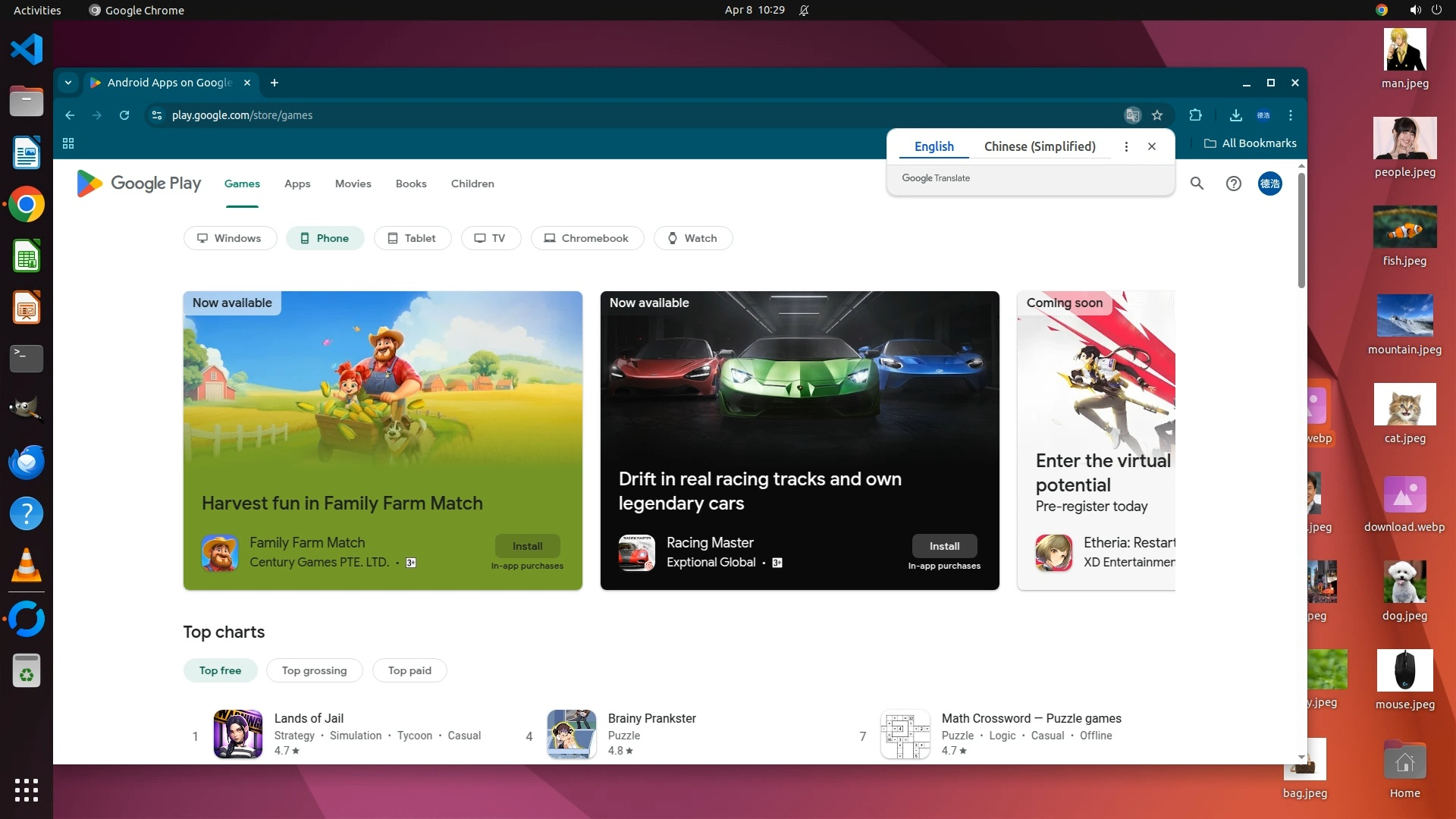The image size is (1456, 819).
Task: Open Chrome's three-dot main menu
Action: (x=1291, y=115)
